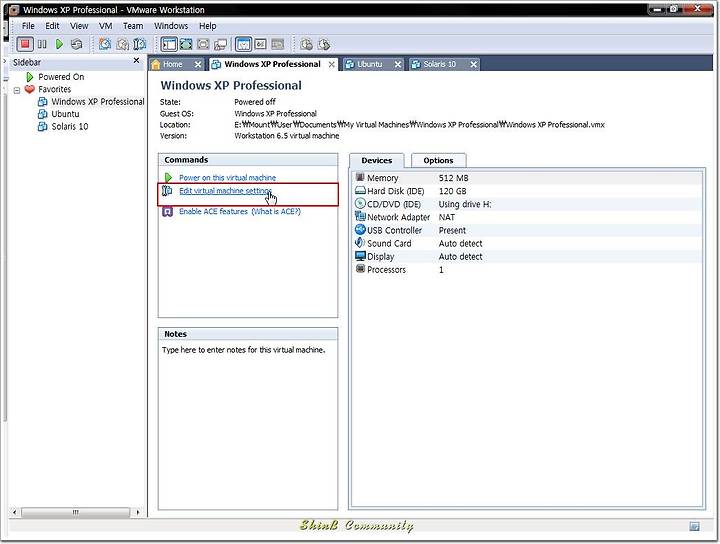Select the Options tab
The width and height of the screenshot is (720, 544).
click(x=439, y=160)
